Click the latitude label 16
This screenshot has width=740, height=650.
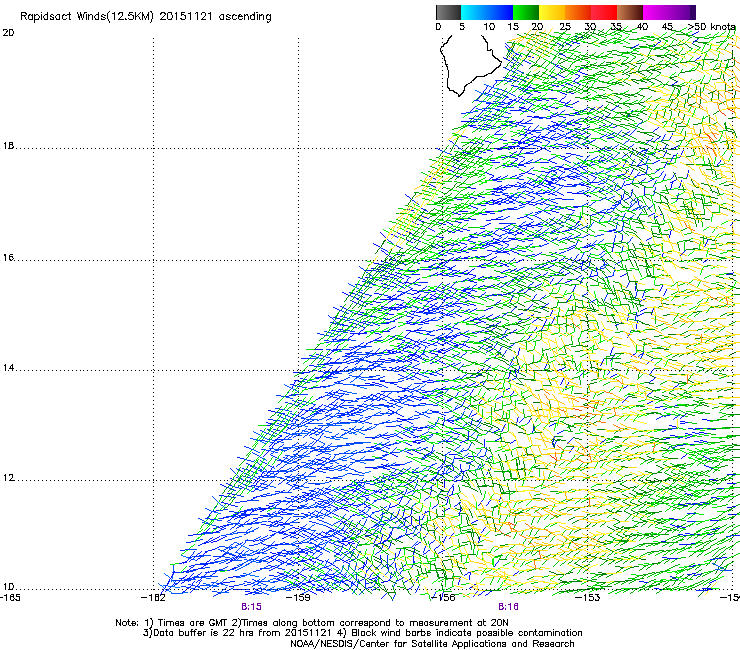8,257
